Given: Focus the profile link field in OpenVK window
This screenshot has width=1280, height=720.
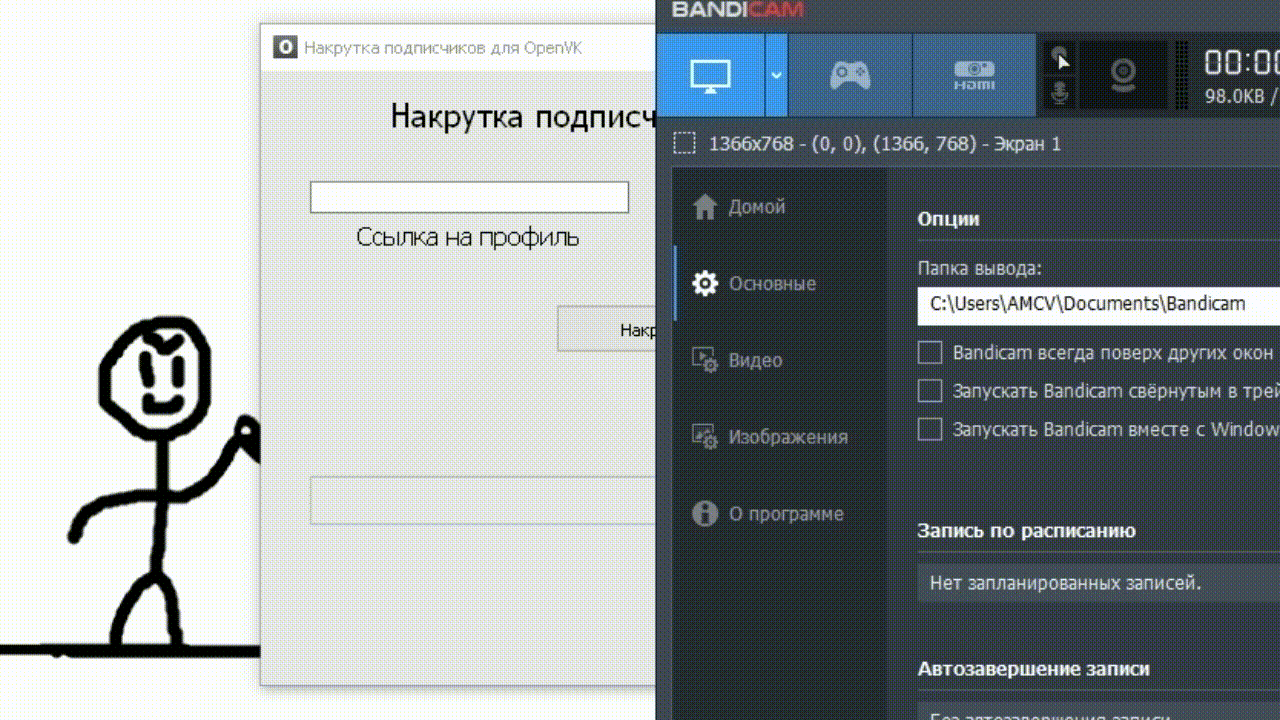Looking at the screenshot, I should [x=469, y=197].
